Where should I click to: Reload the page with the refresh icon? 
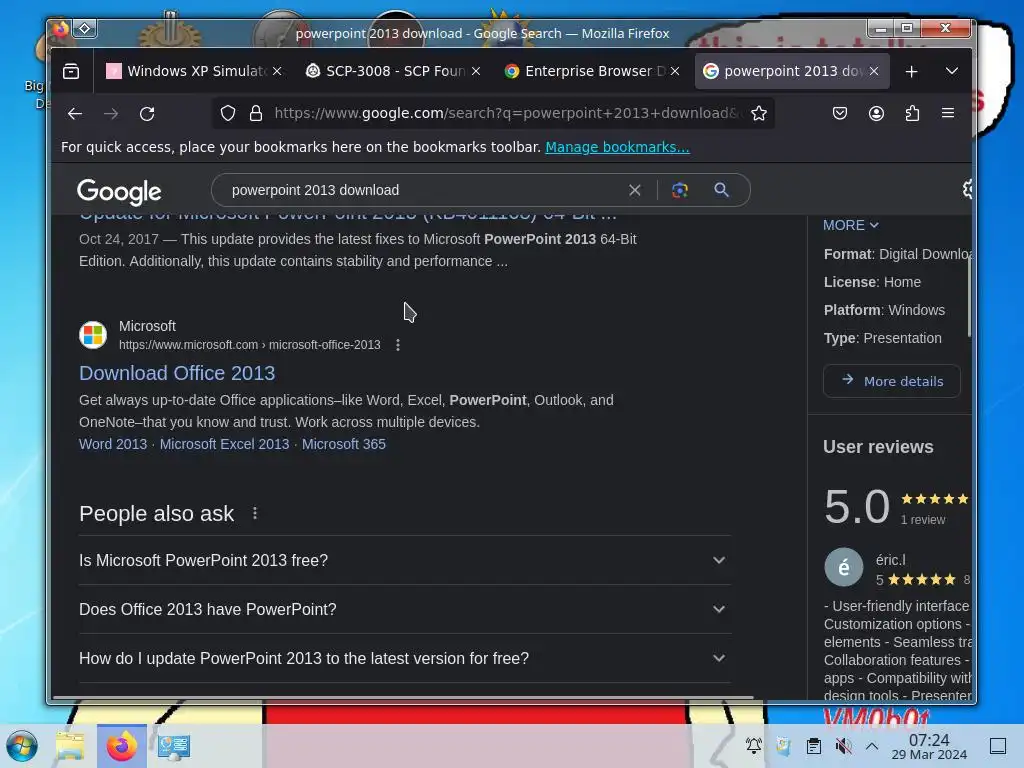(x=147, y=114)
